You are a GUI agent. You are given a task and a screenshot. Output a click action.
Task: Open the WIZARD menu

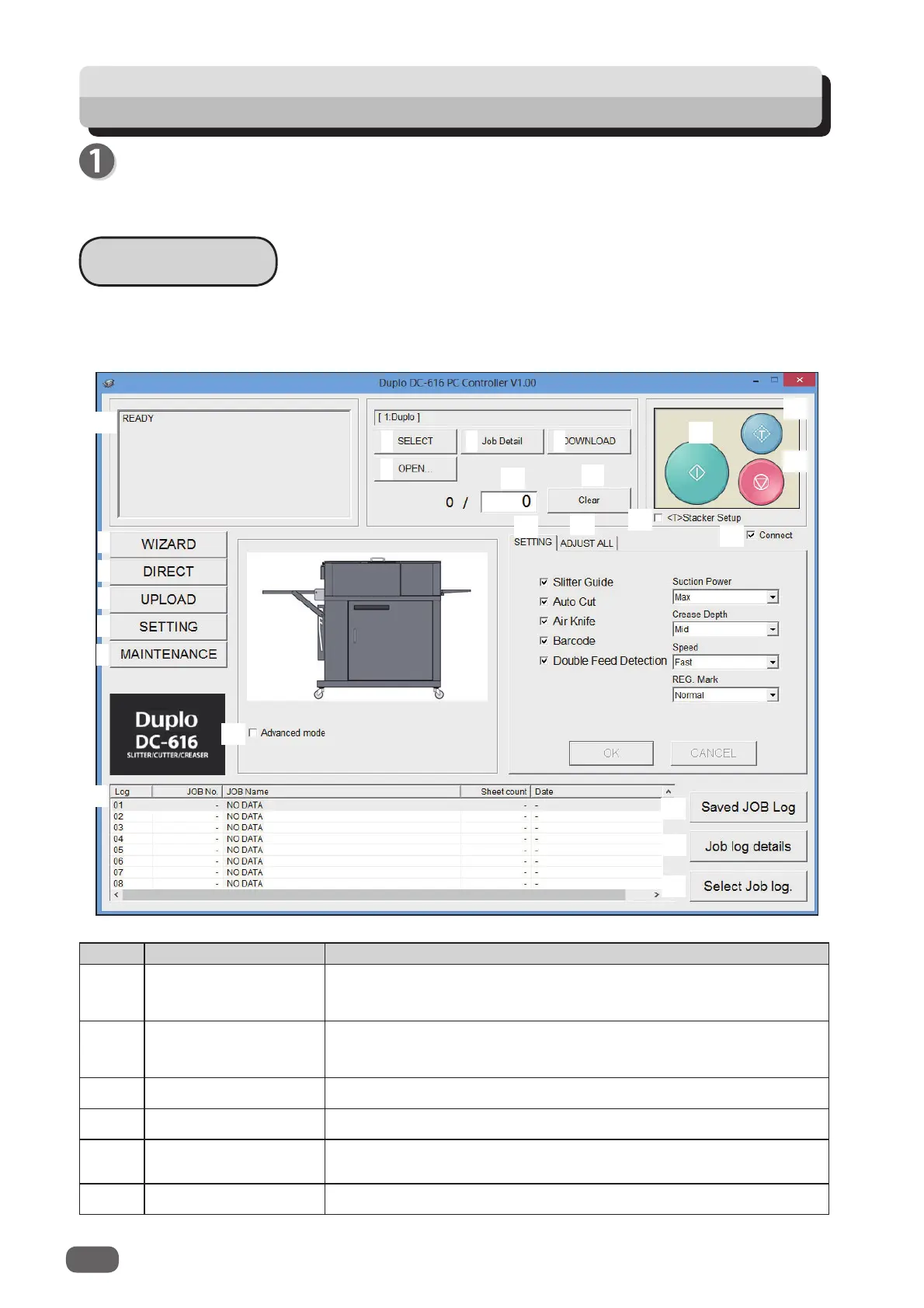[168, 544]
